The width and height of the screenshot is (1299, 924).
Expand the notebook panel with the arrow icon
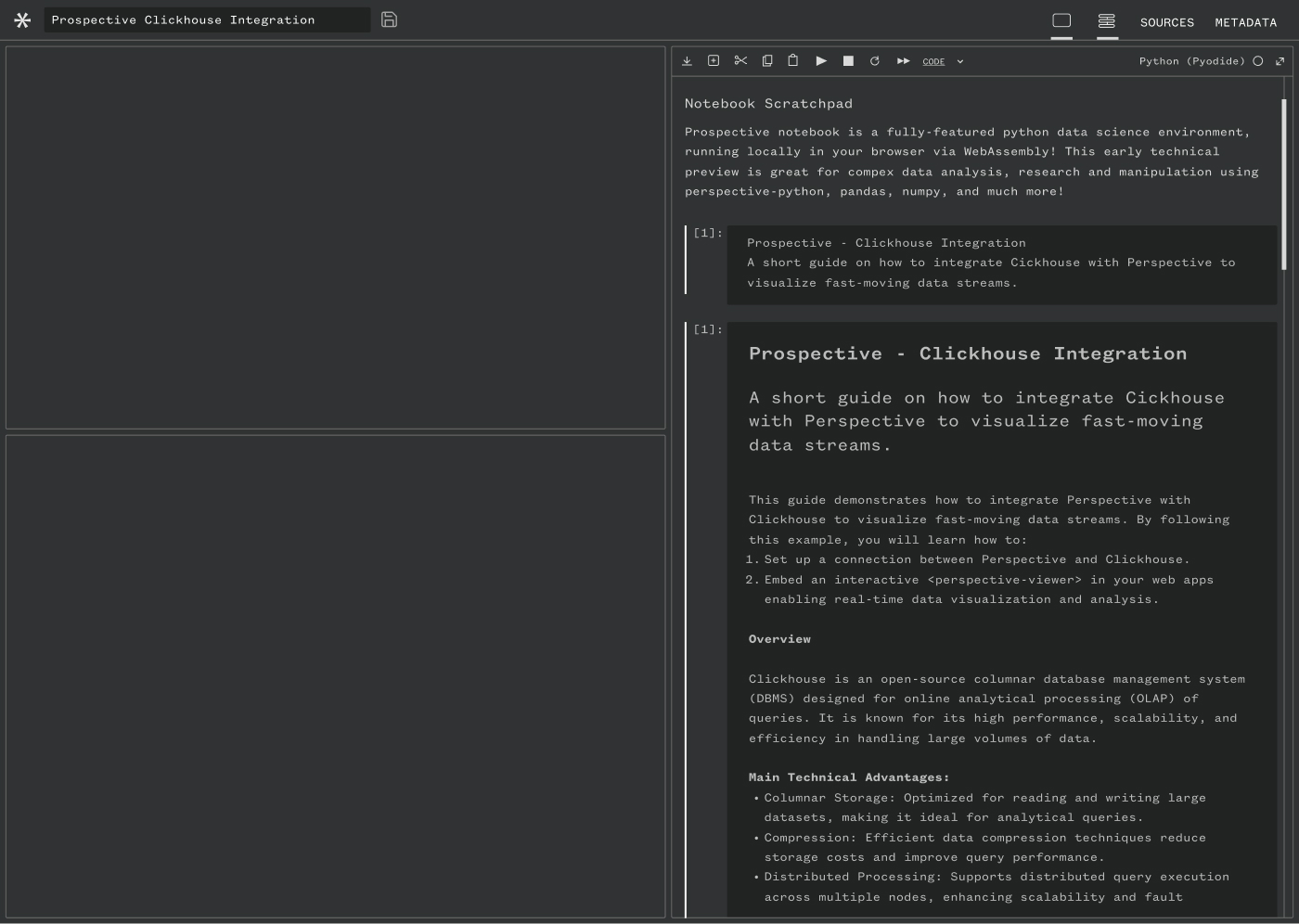[1280, 61]
